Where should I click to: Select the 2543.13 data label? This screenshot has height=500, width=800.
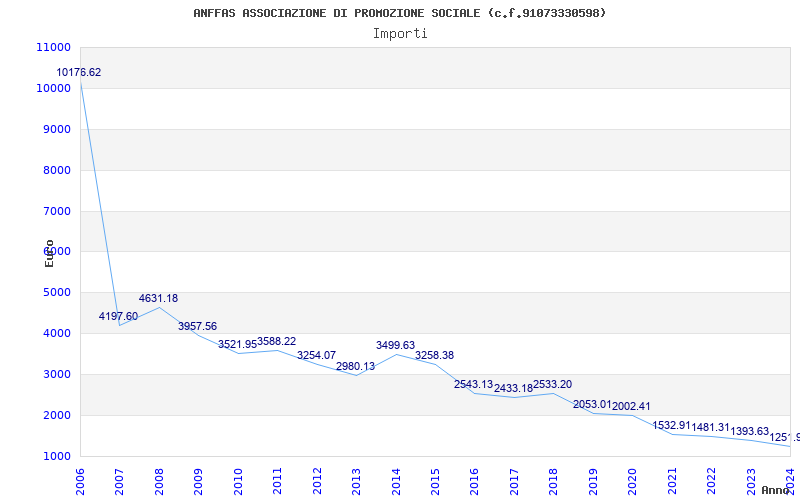[473, 384]
